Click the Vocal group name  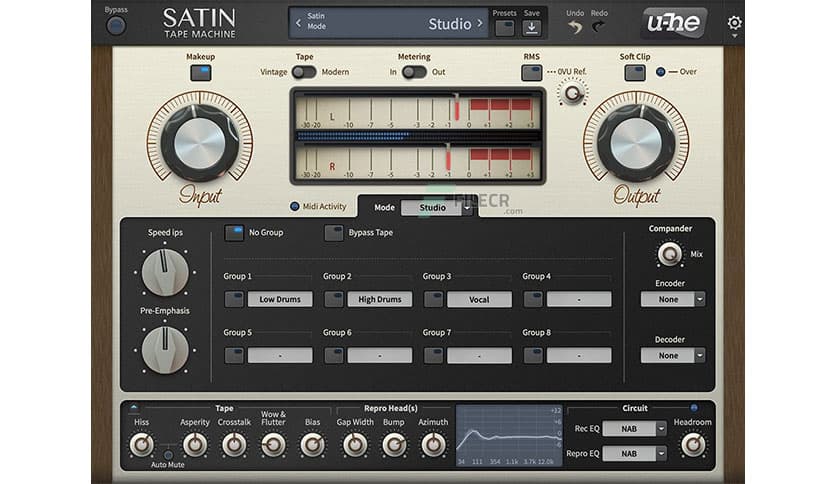click(x=479, y=300)
